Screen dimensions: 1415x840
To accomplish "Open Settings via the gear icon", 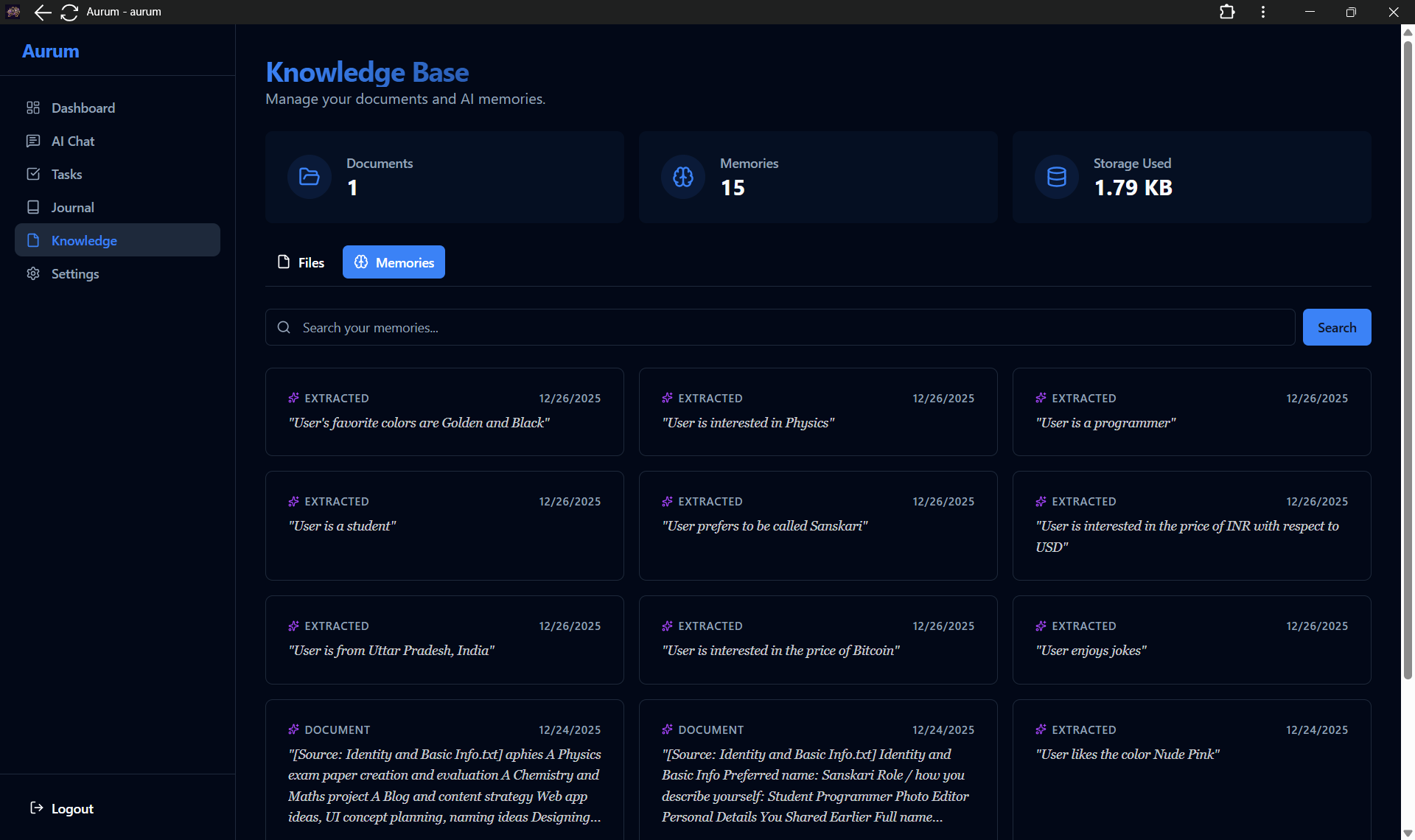I will pyautogui.click(x=33, y=273).
